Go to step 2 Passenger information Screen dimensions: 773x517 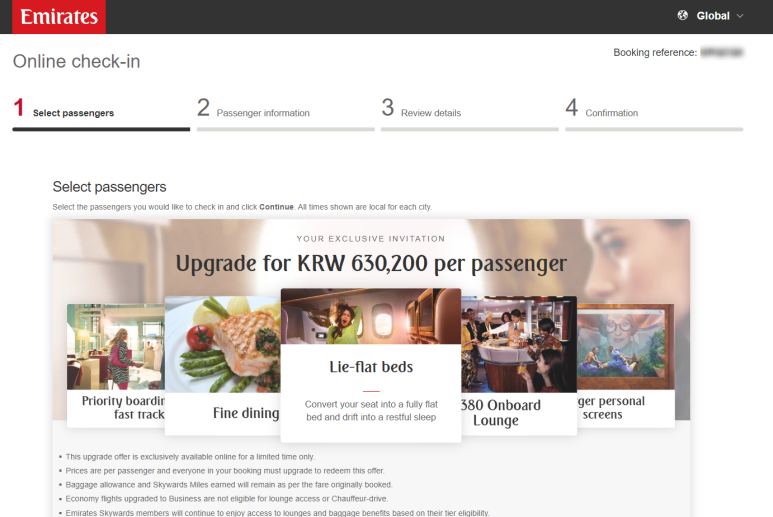coord(285,114)
